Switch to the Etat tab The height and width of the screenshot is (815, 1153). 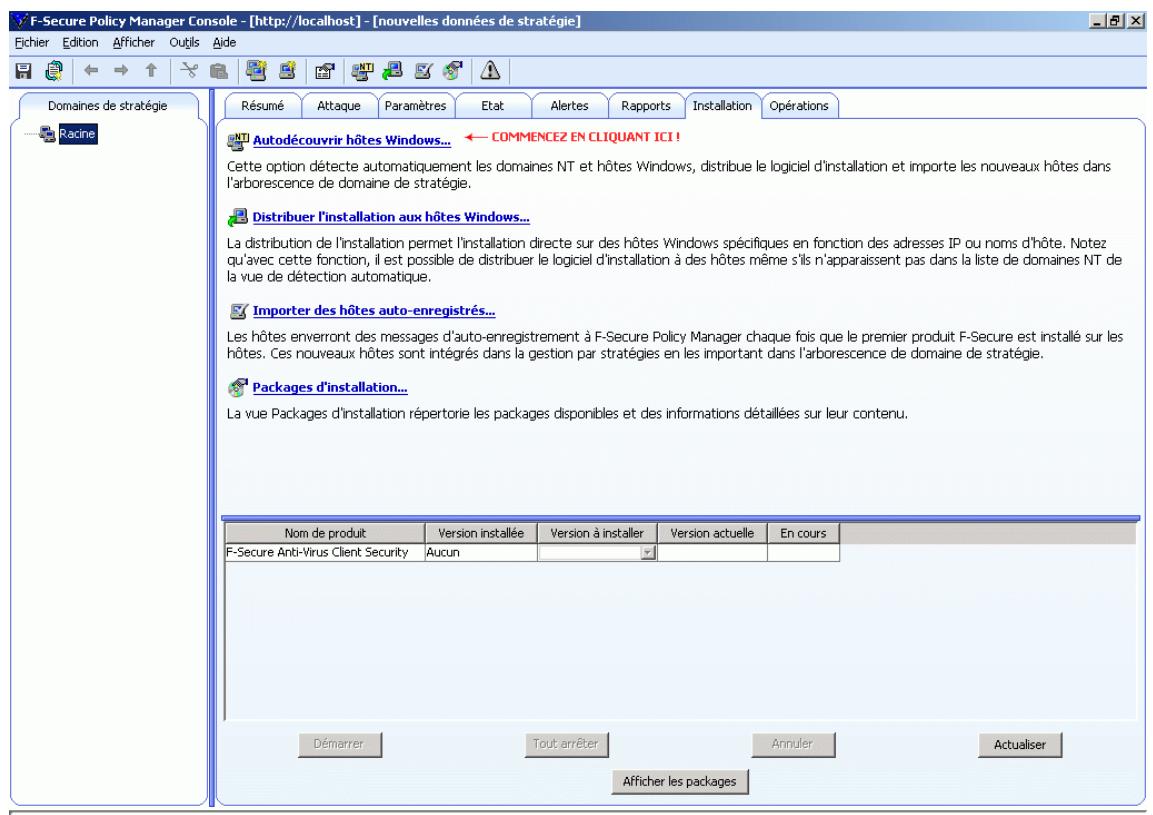pyautogui.click(x=493, y=106)
